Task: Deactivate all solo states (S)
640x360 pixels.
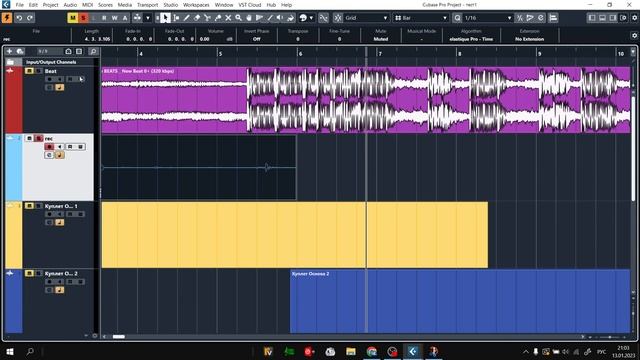Action: [83, 18]
